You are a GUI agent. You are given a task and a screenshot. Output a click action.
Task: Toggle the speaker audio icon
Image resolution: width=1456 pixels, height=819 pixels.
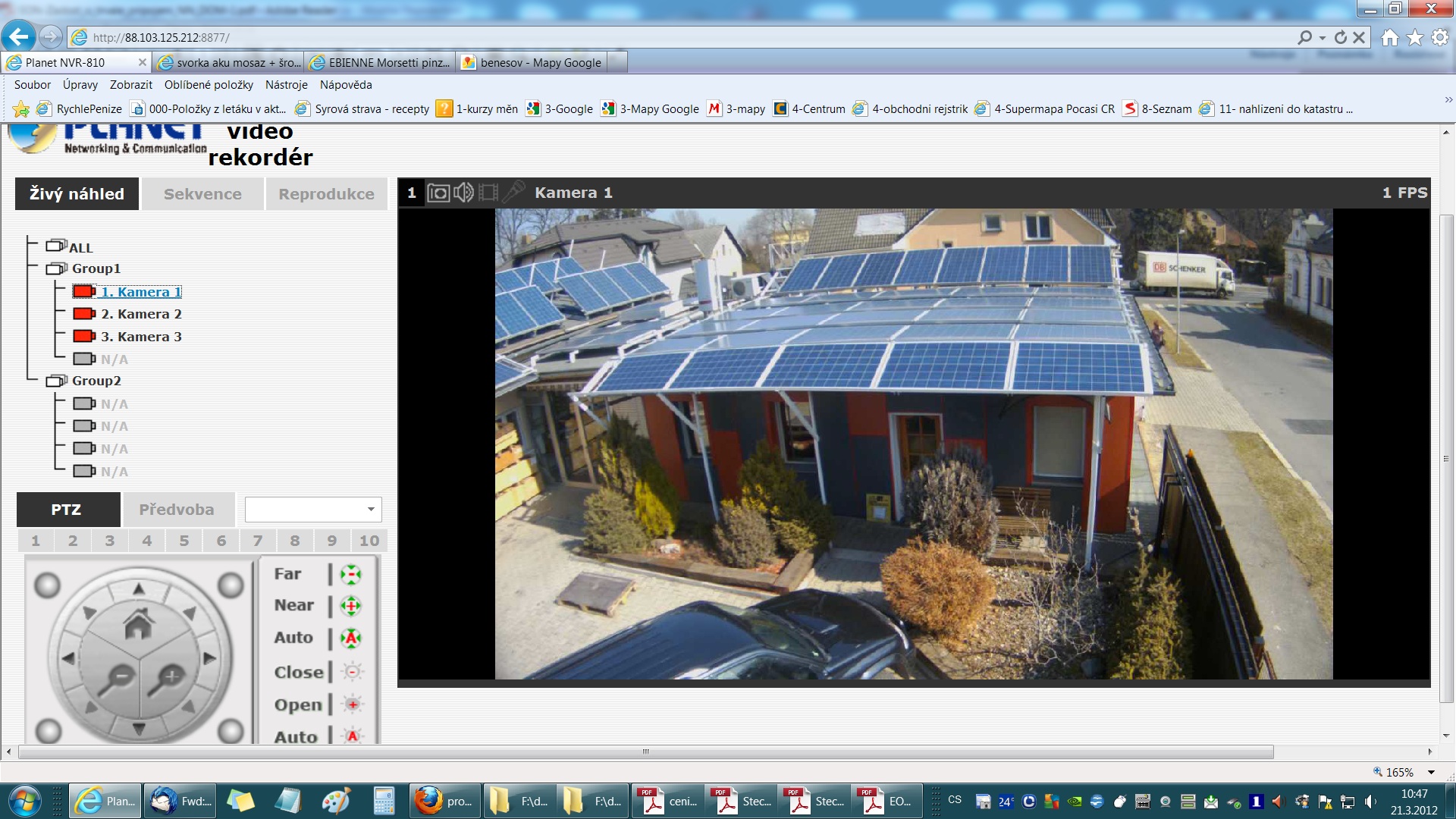(x=463, y=193)
